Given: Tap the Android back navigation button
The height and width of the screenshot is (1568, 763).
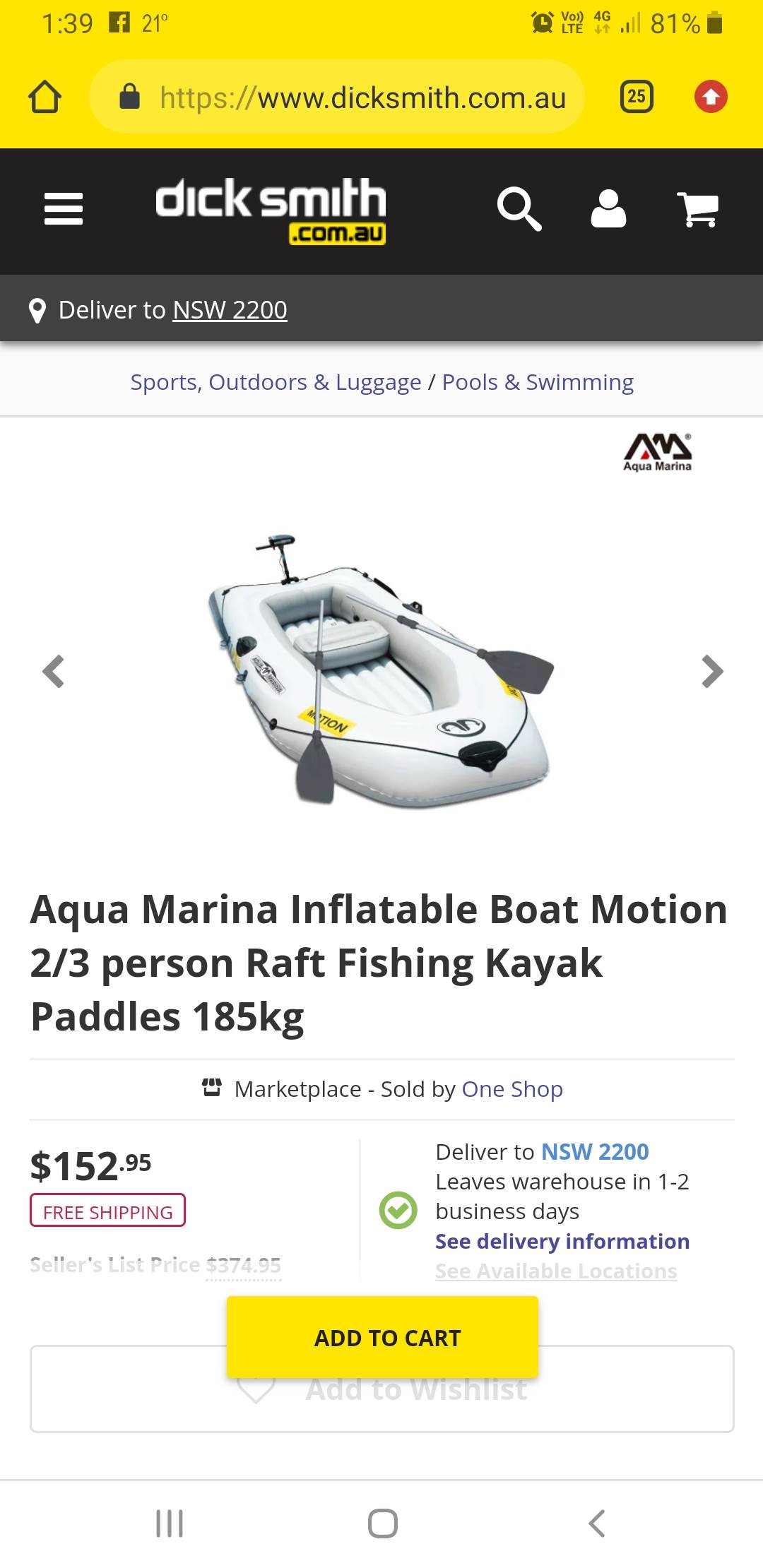Looking at the screenshot, I should click(x=597, y=1524).
